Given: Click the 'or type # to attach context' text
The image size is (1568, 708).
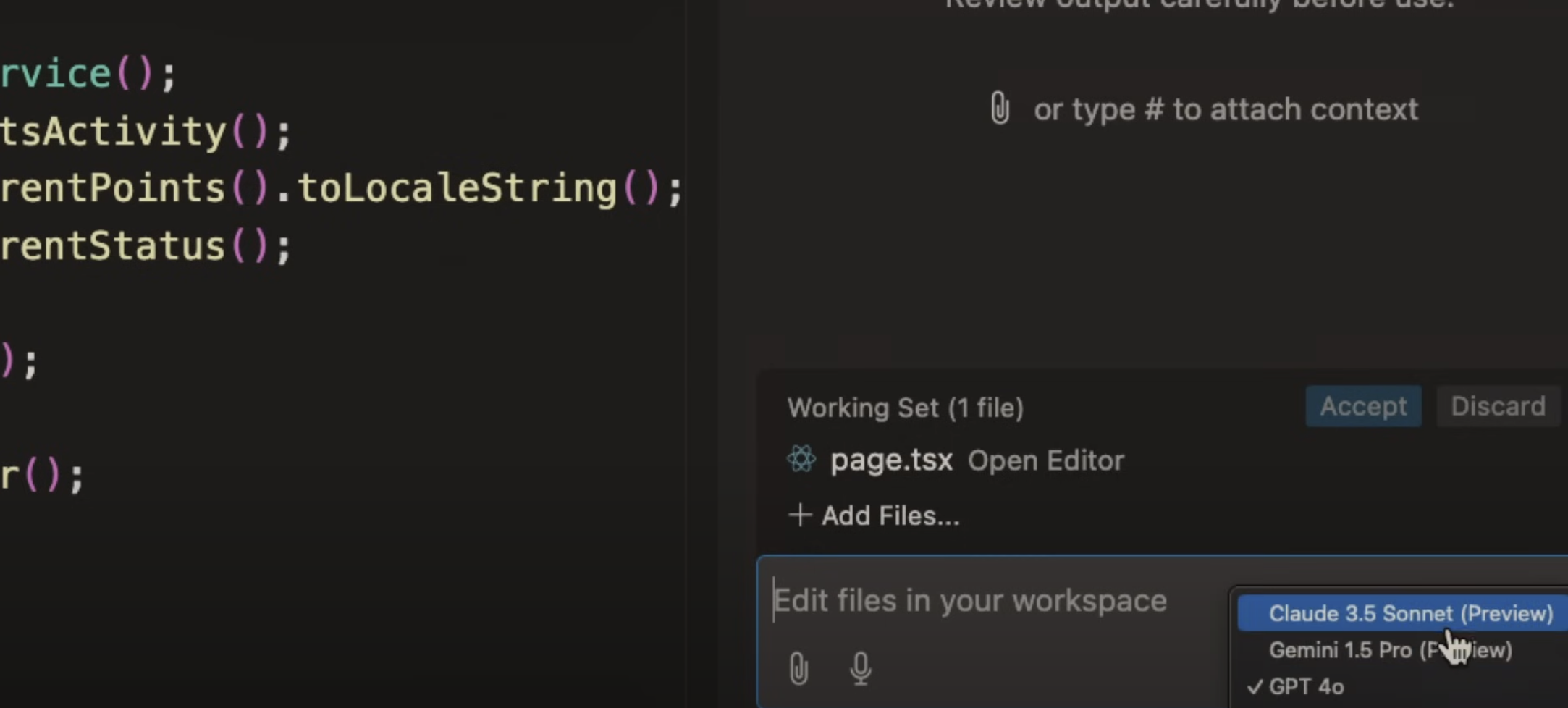Looking at the screenshot, I should tap(1225, 109).
